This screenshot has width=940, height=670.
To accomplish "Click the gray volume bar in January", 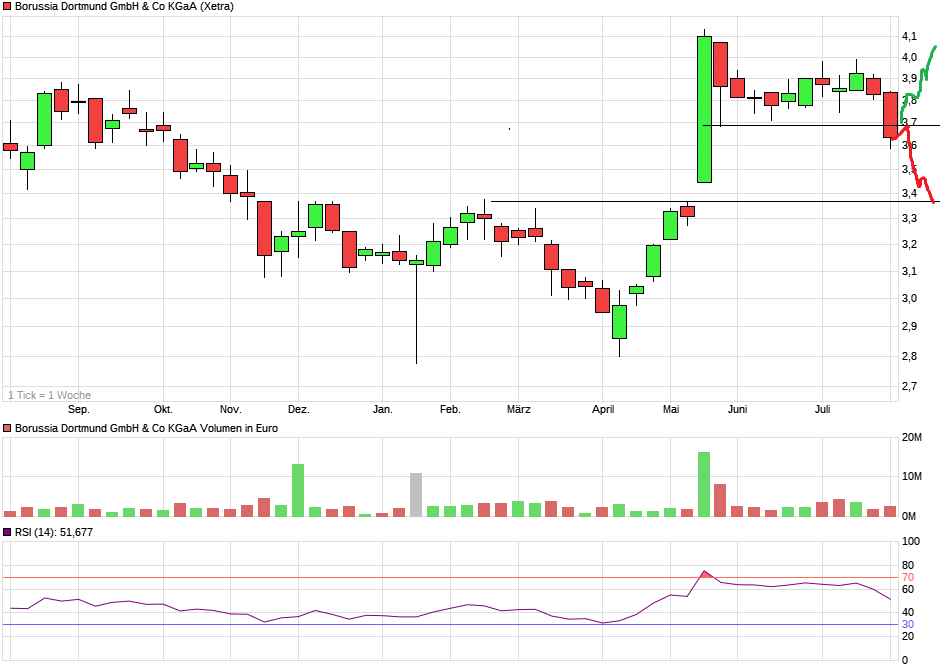I will click(x=416, y=495).
